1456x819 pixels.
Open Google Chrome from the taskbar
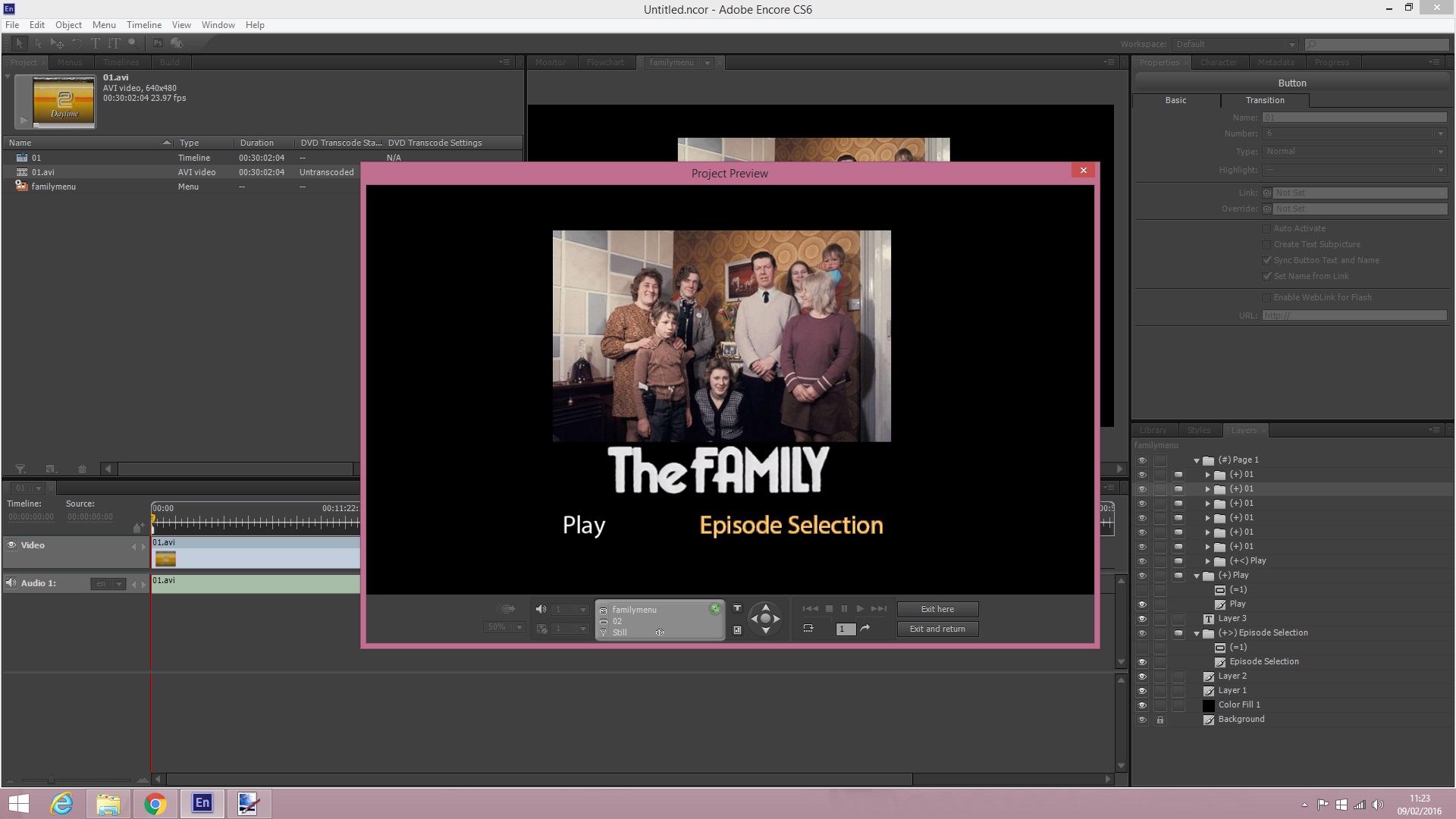(155, 804)
